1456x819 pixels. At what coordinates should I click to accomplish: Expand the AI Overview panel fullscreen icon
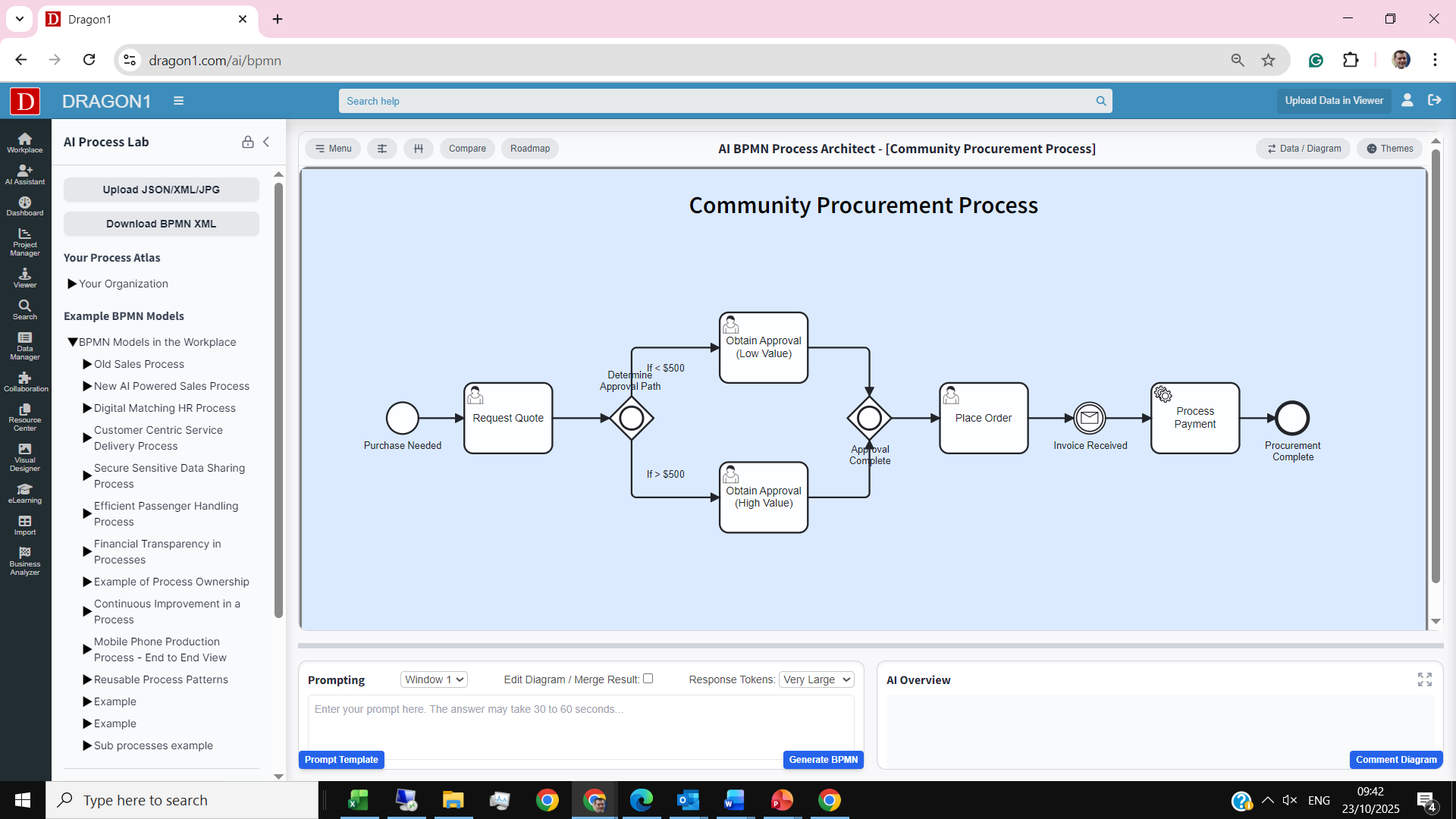pyautogui.click(x=1424, y=679)
